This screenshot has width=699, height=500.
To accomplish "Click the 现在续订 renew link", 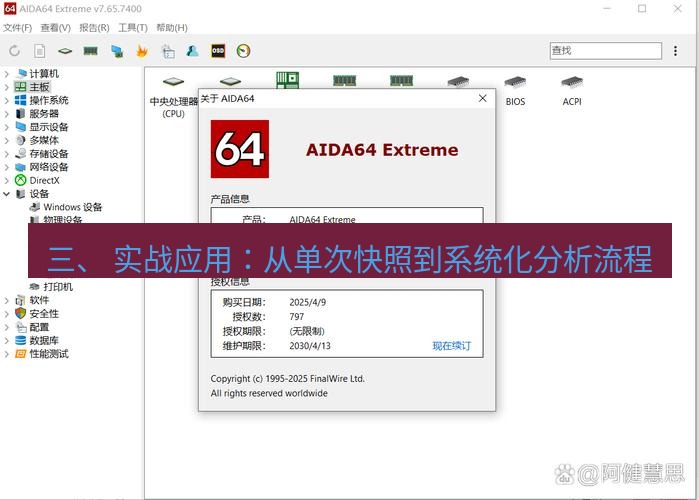I will (451, 346).
